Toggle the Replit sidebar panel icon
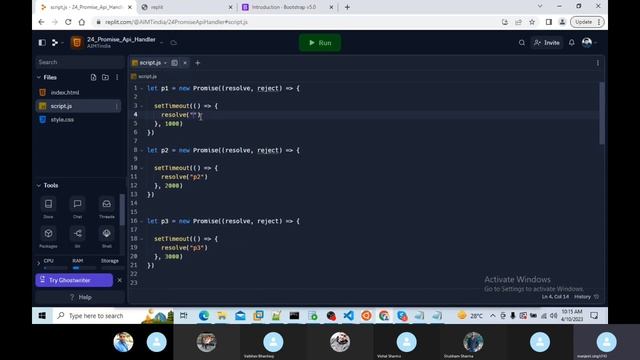This screenshot has height=360, width=640. click(42, 42)
